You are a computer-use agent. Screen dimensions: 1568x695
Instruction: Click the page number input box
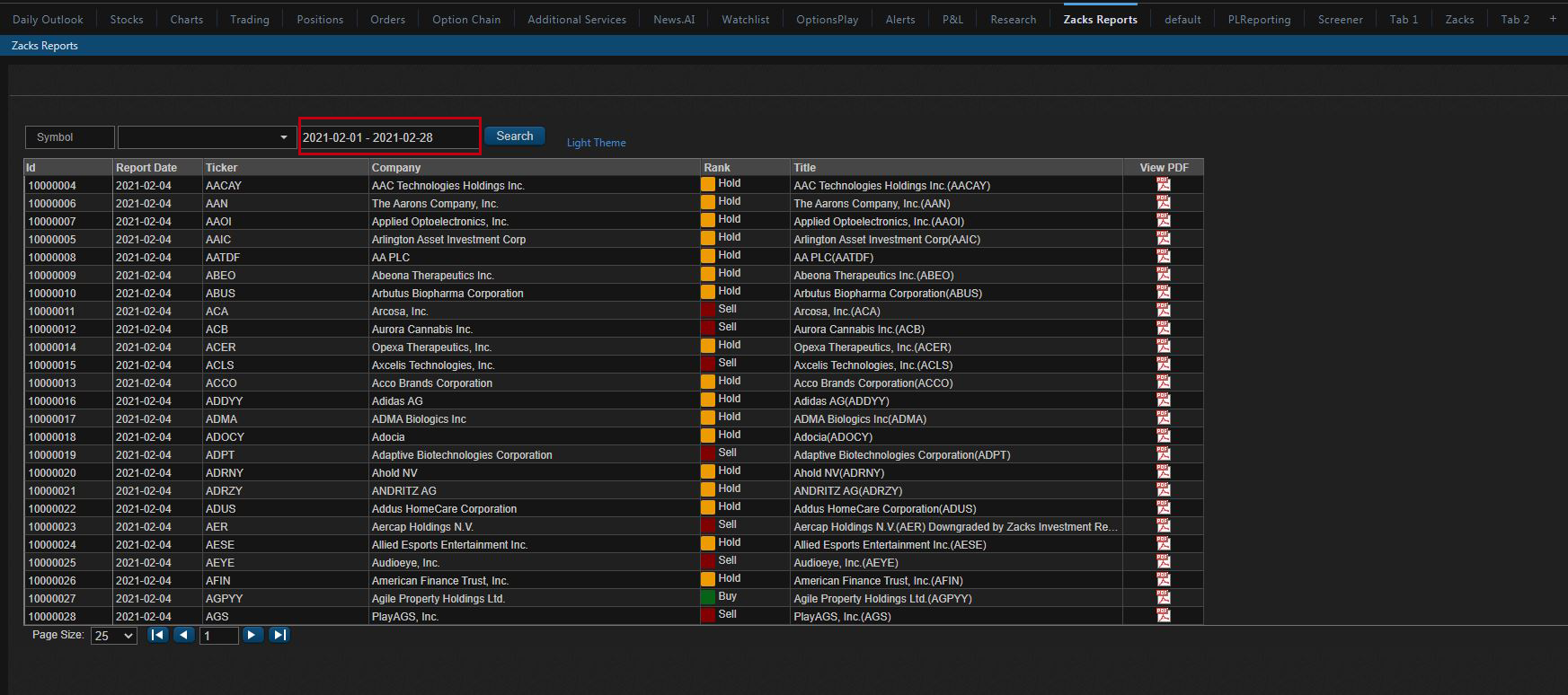[x=219, y=636]
